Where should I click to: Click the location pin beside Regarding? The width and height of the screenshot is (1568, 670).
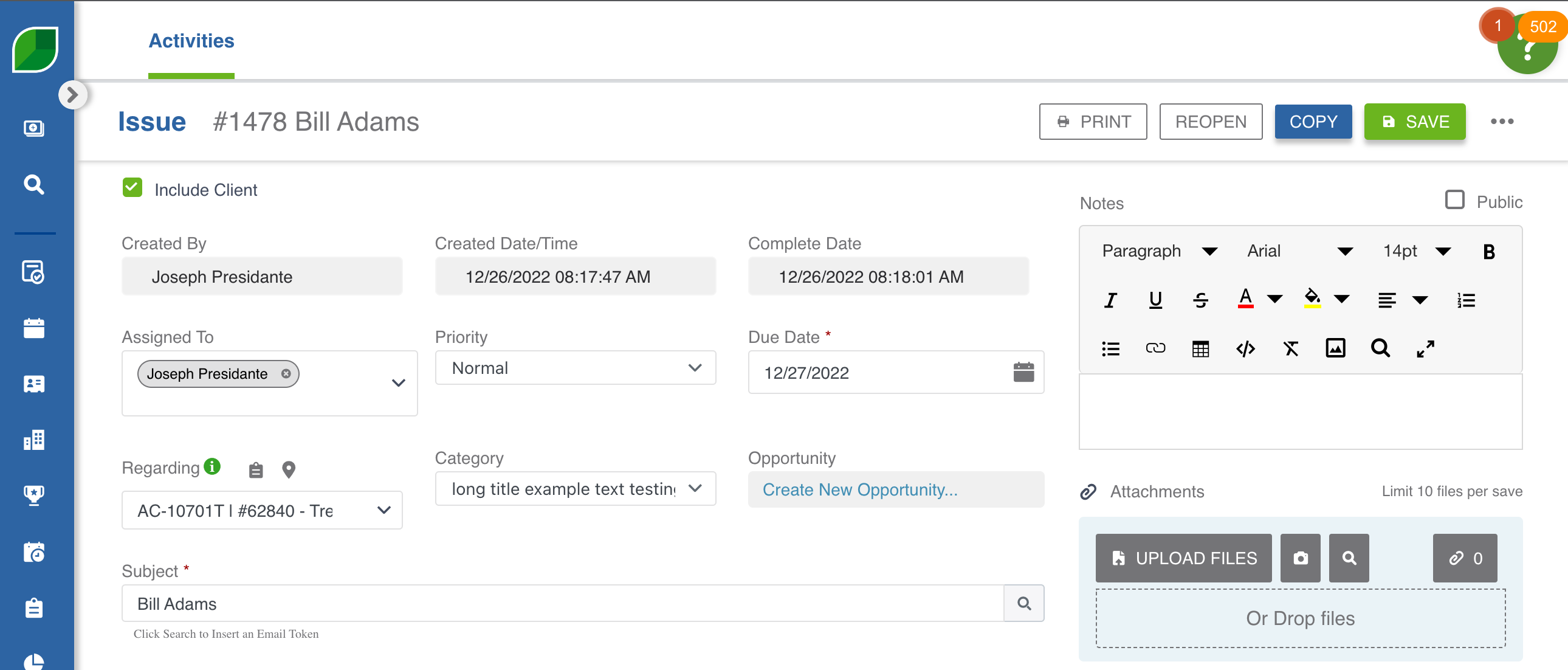click(289, 469)
